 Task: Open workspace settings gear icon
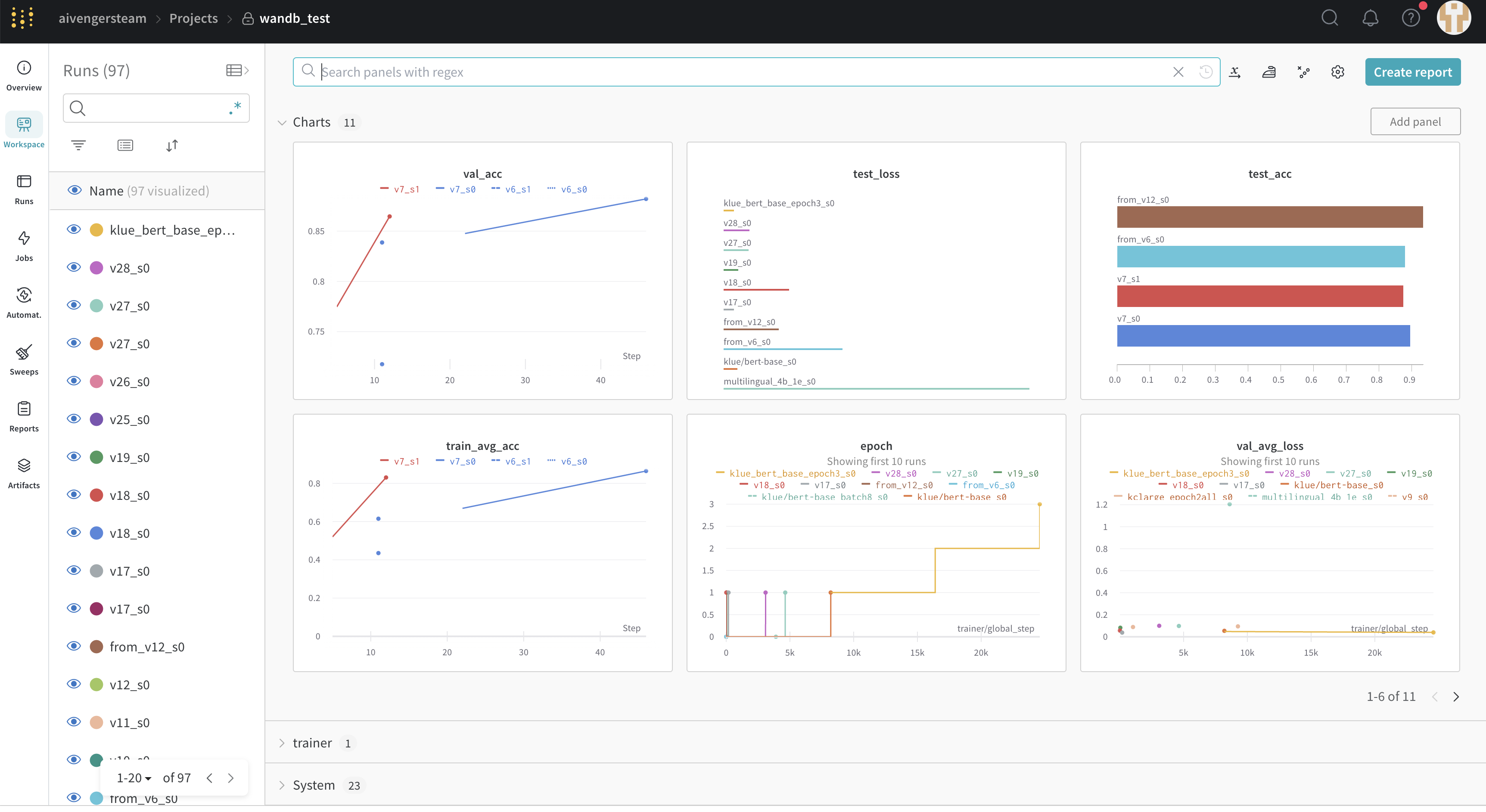[1337, 72]
